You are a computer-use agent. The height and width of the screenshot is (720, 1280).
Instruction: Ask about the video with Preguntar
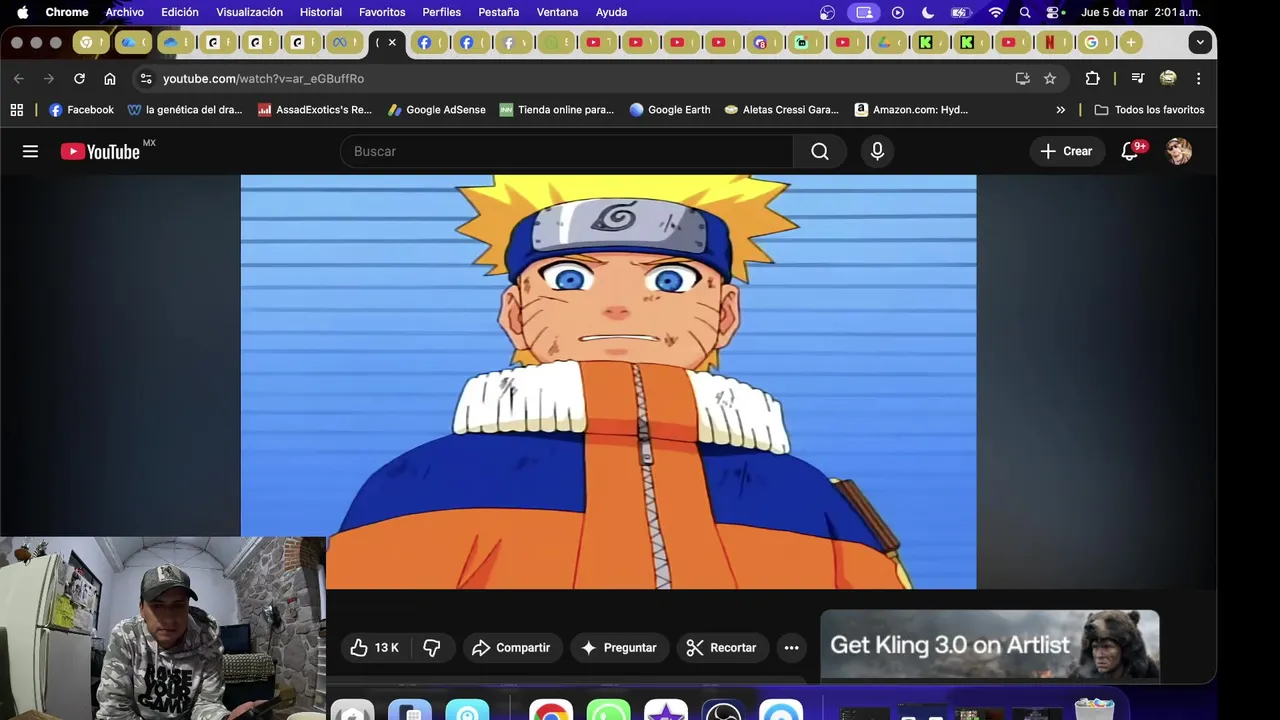coord(619,648)
